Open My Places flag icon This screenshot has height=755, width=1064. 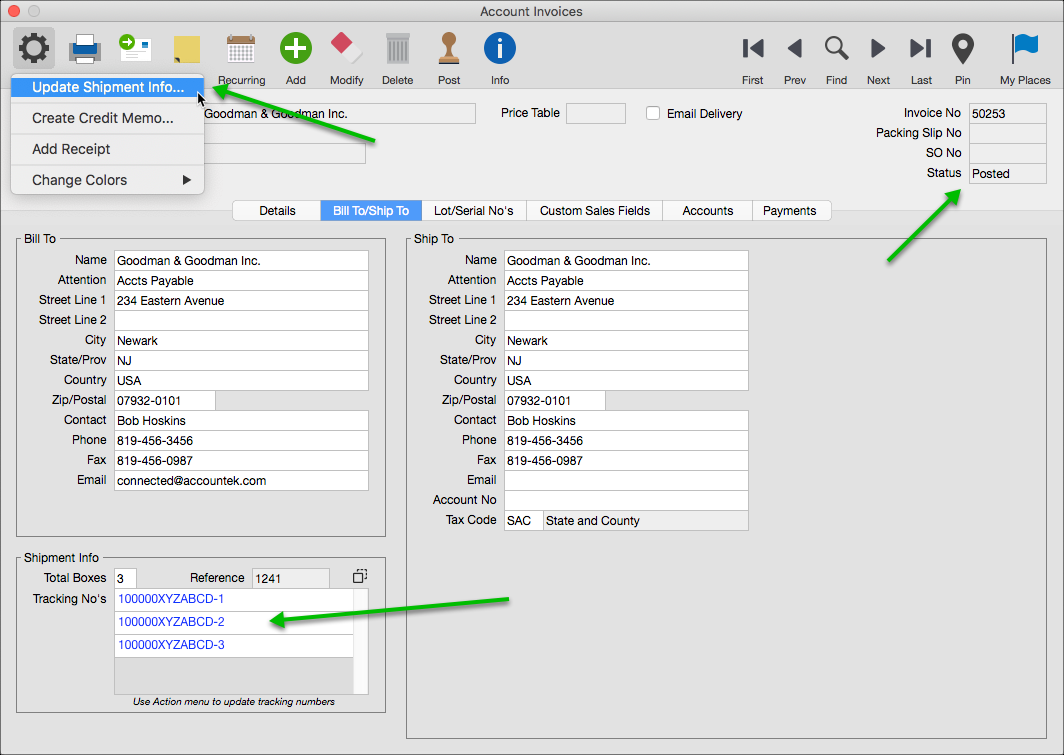1025,48
